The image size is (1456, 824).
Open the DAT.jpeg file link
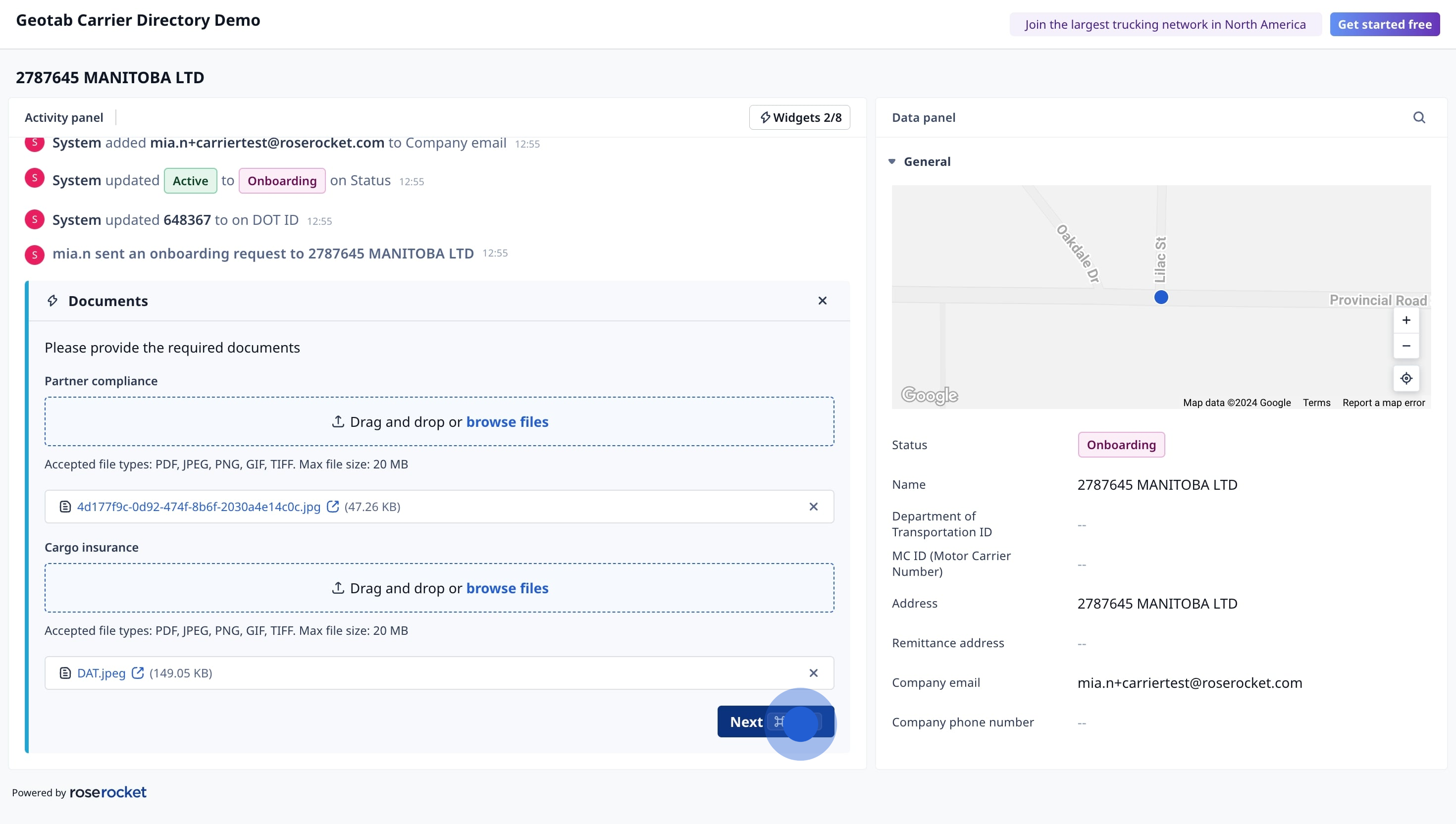102,673
